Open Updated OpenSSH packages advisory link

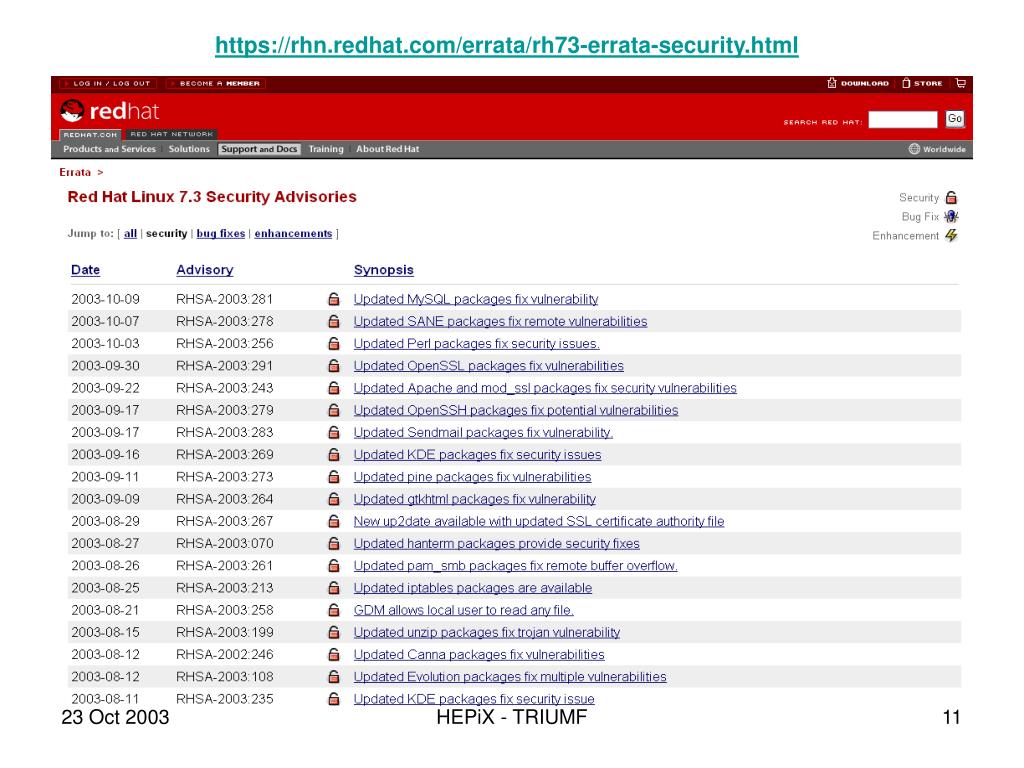[x=516, y=410]
